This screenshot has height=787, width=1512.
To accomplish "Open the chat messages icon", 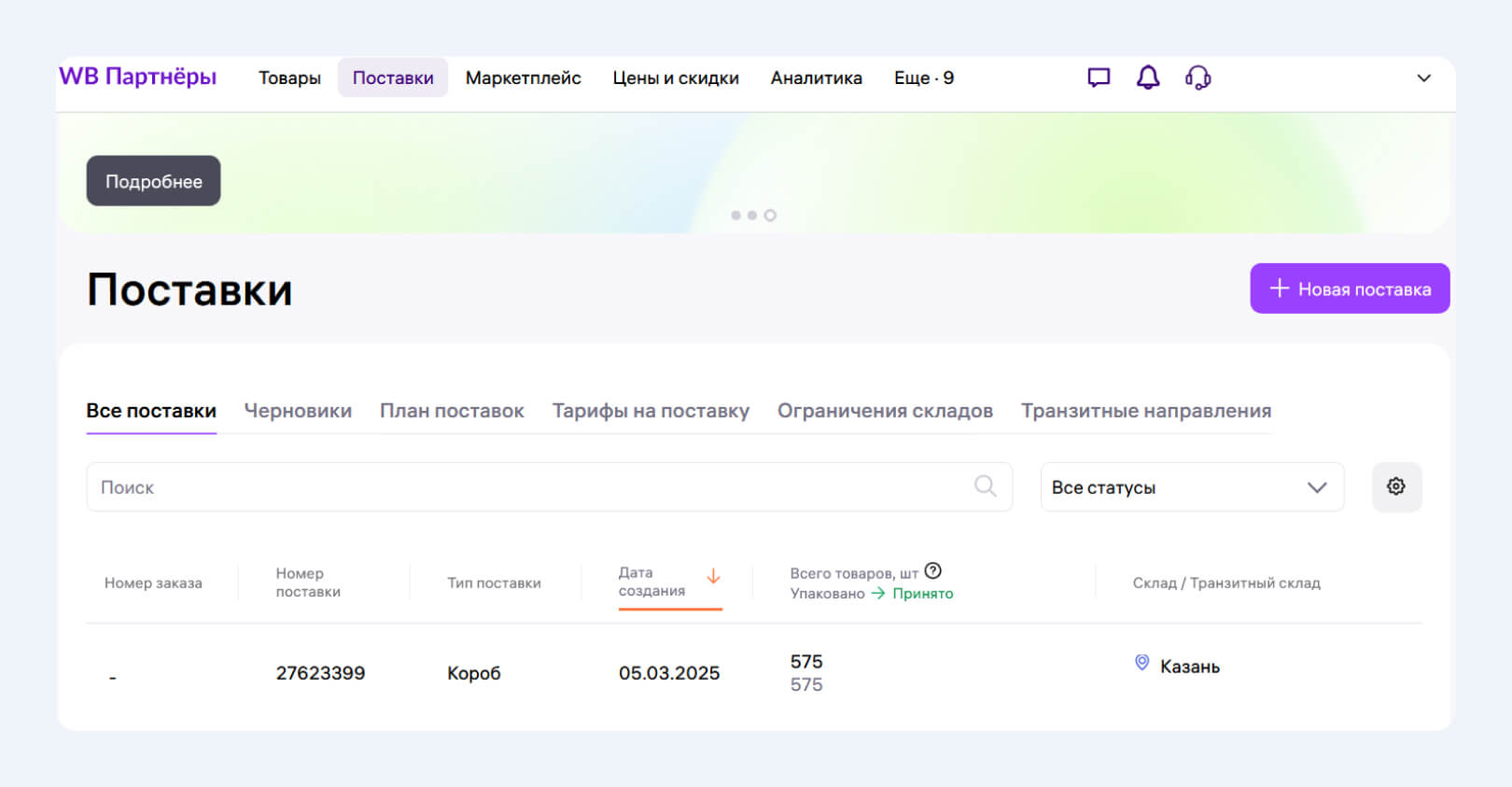I will pos(1099,77).
